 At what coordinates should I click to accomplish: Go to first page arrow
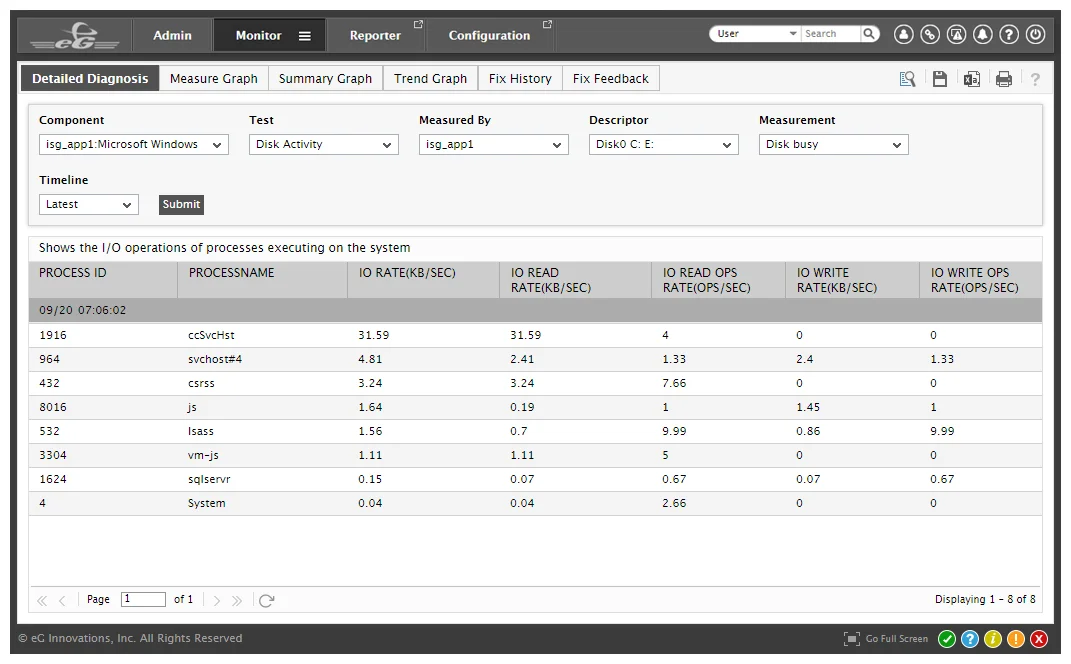point(42,600)
